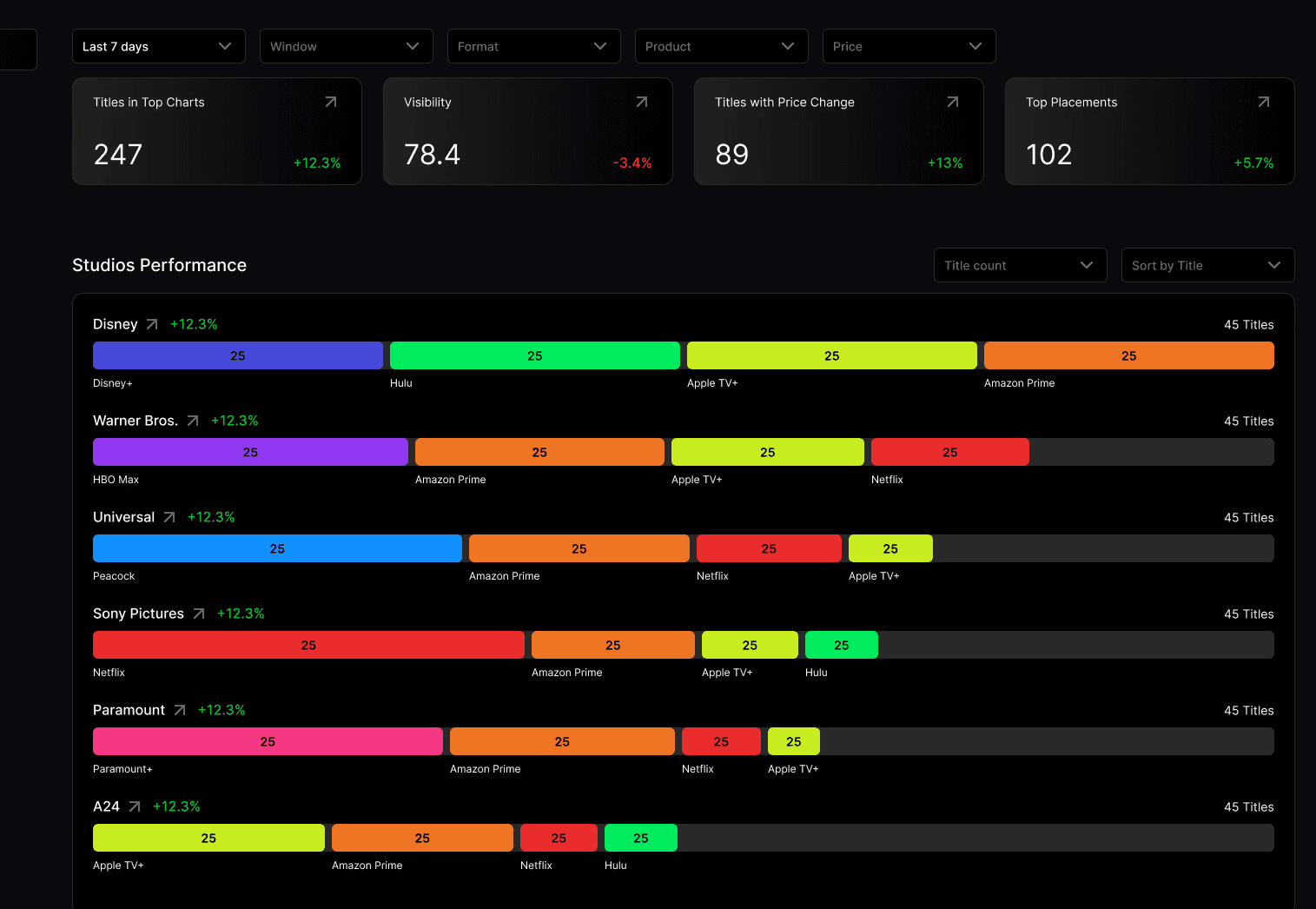Click A24's yellow Apple TV+ segment
The image size is (1316, 909).
(x=208, y=838)
